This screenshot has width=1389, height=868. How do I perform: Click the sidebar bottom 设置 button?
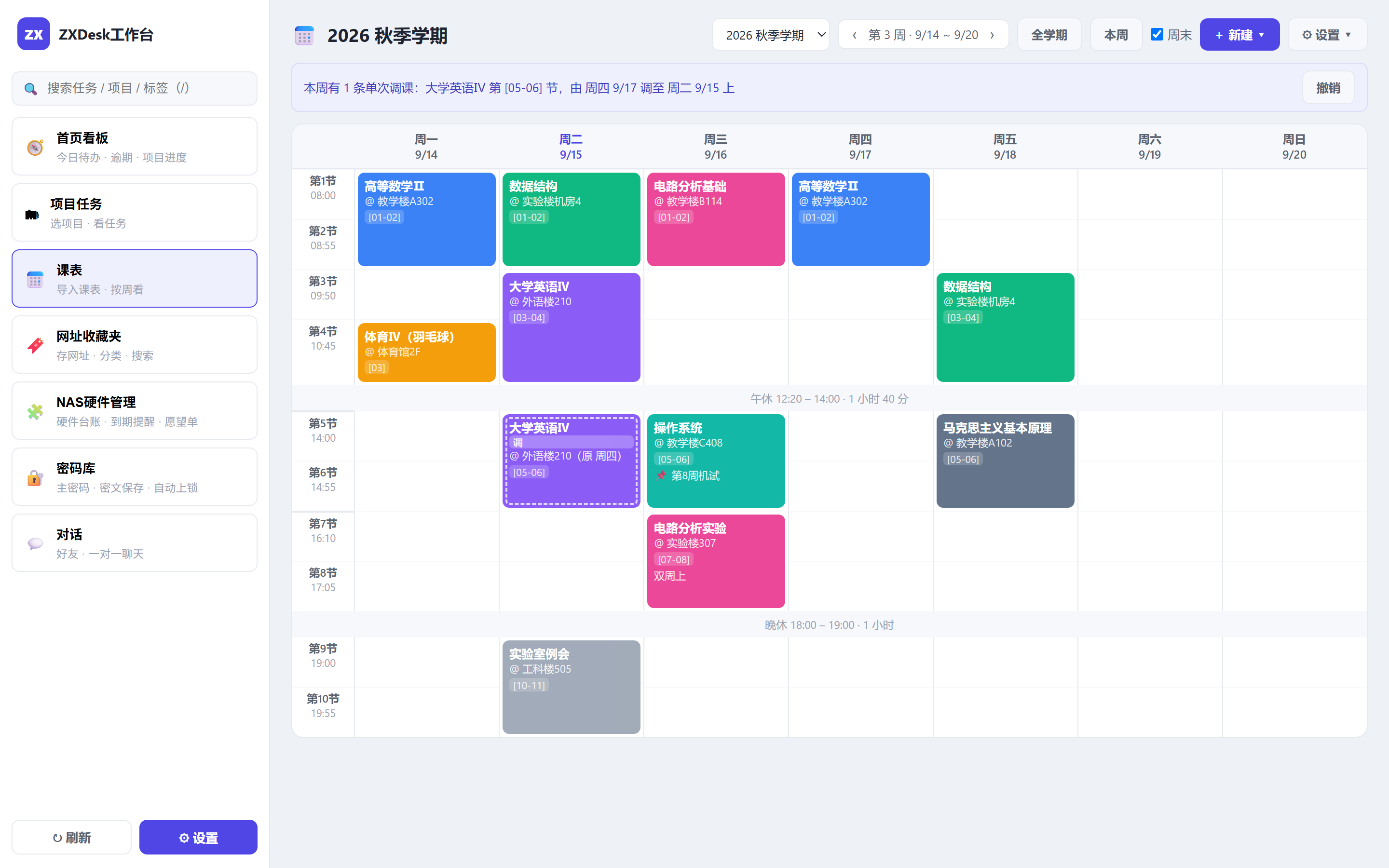click(198, 837)
